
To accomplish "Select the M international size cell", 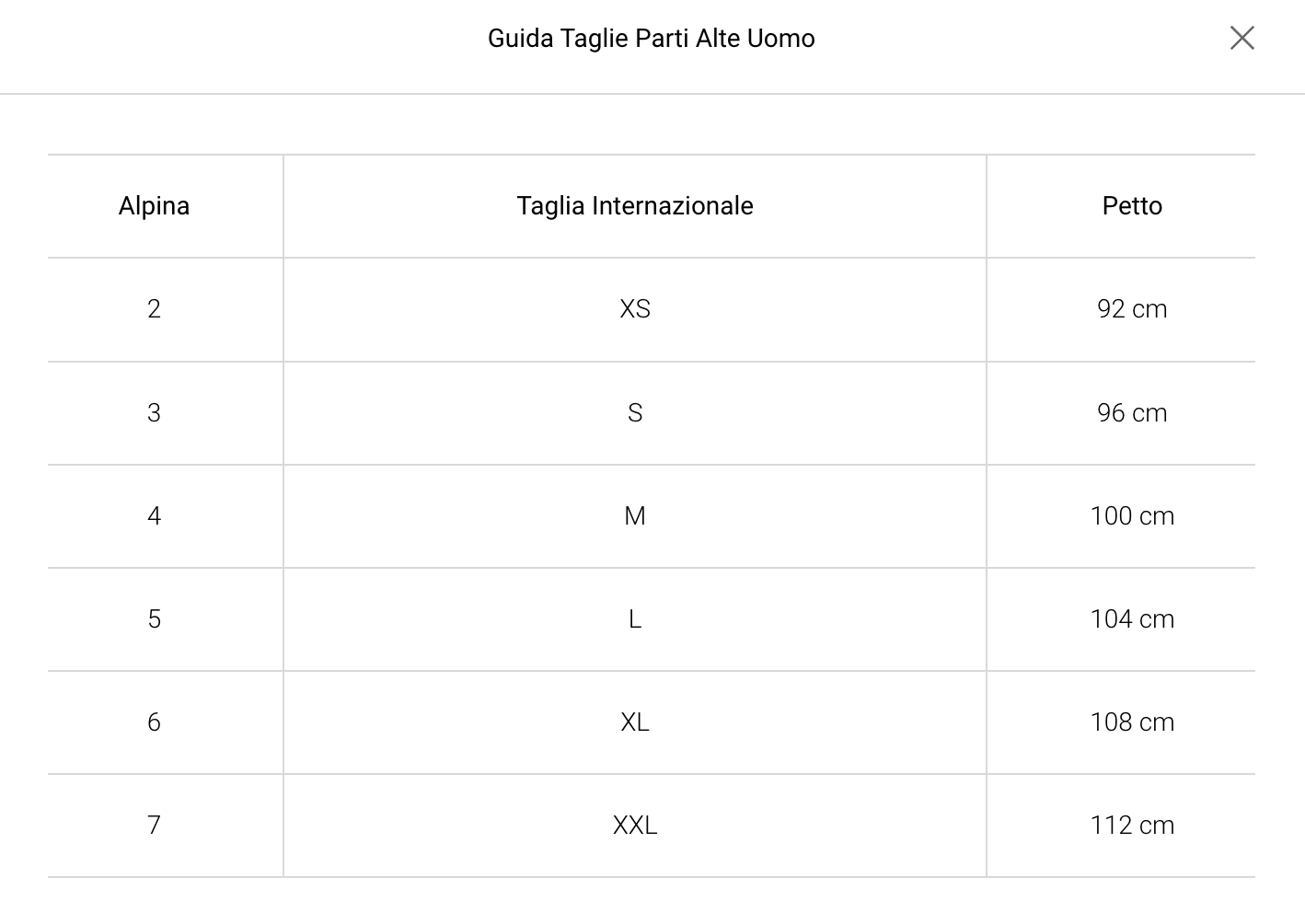I will [x=634, y=516].
